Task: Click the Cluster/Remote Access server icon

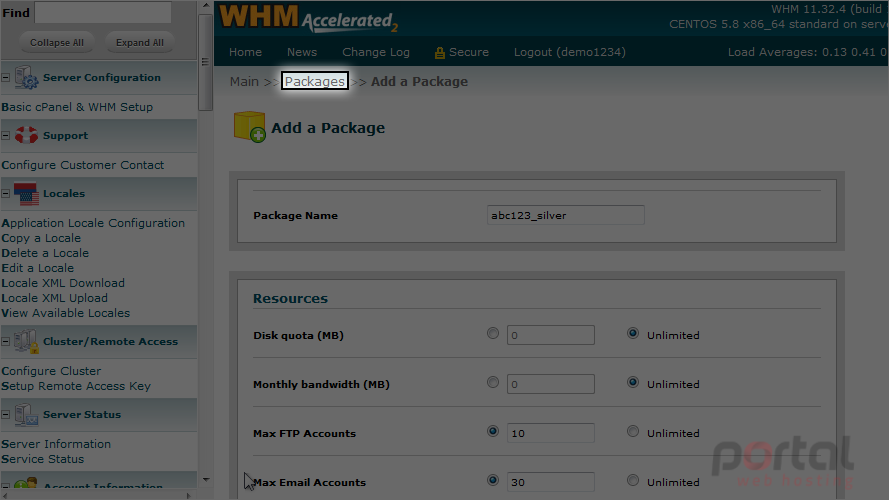Action: (26, 341)
